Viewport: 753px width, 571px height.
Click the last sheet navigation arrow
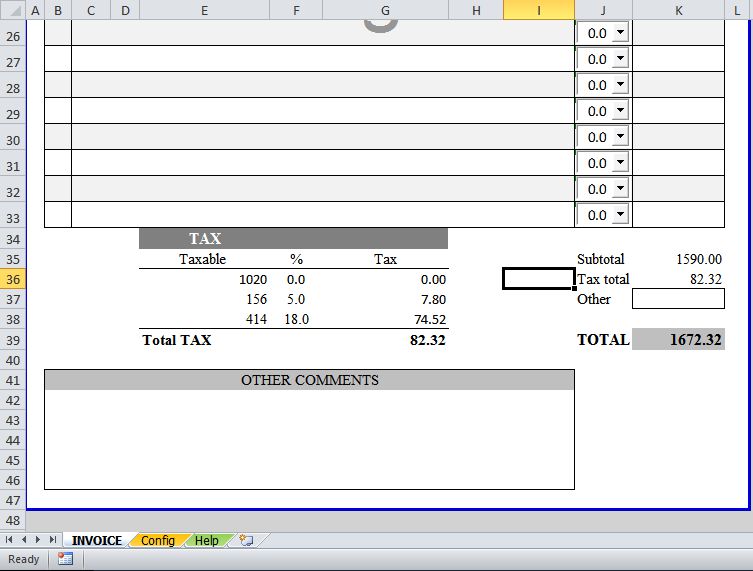click(x=53, y=540)
